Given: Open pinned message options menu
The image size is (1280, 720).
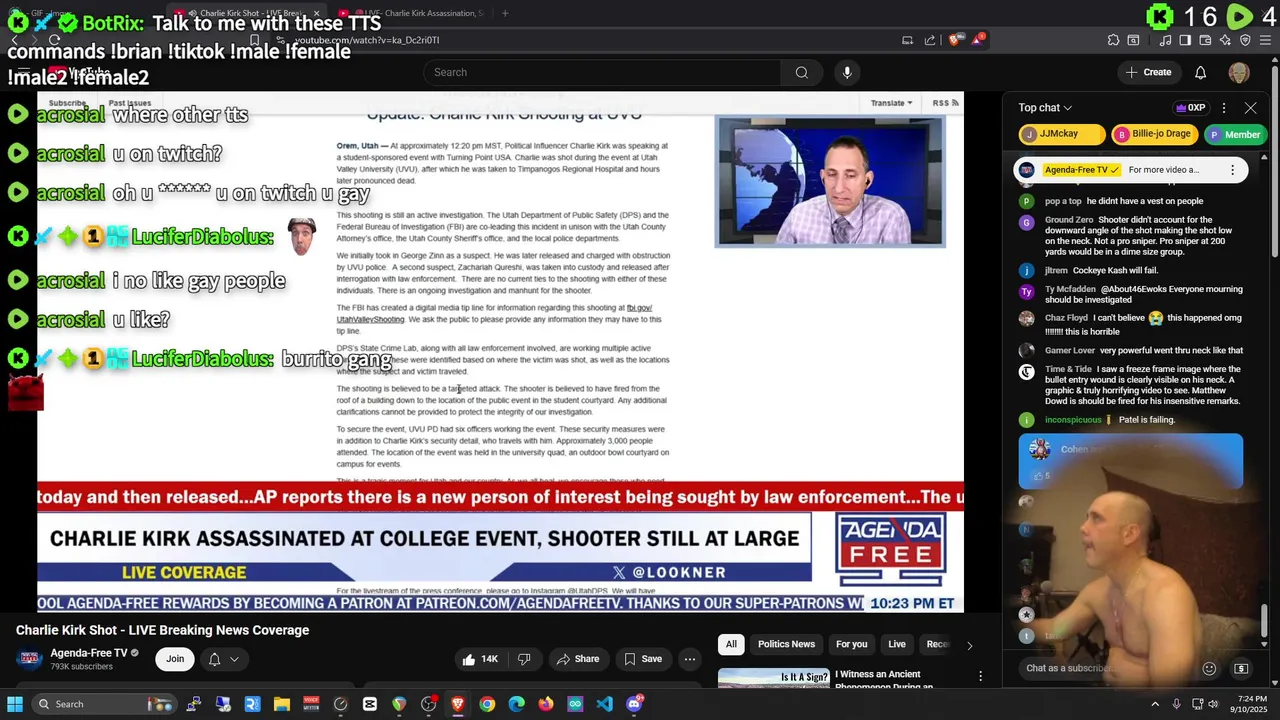Looking at the screenshot, I should click(1232, 170).
